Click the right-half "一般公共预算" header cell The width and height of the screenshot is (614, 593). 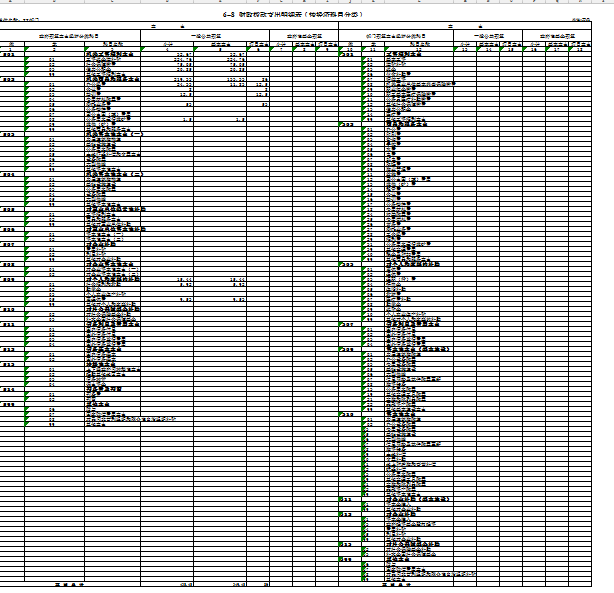[490, 35]
